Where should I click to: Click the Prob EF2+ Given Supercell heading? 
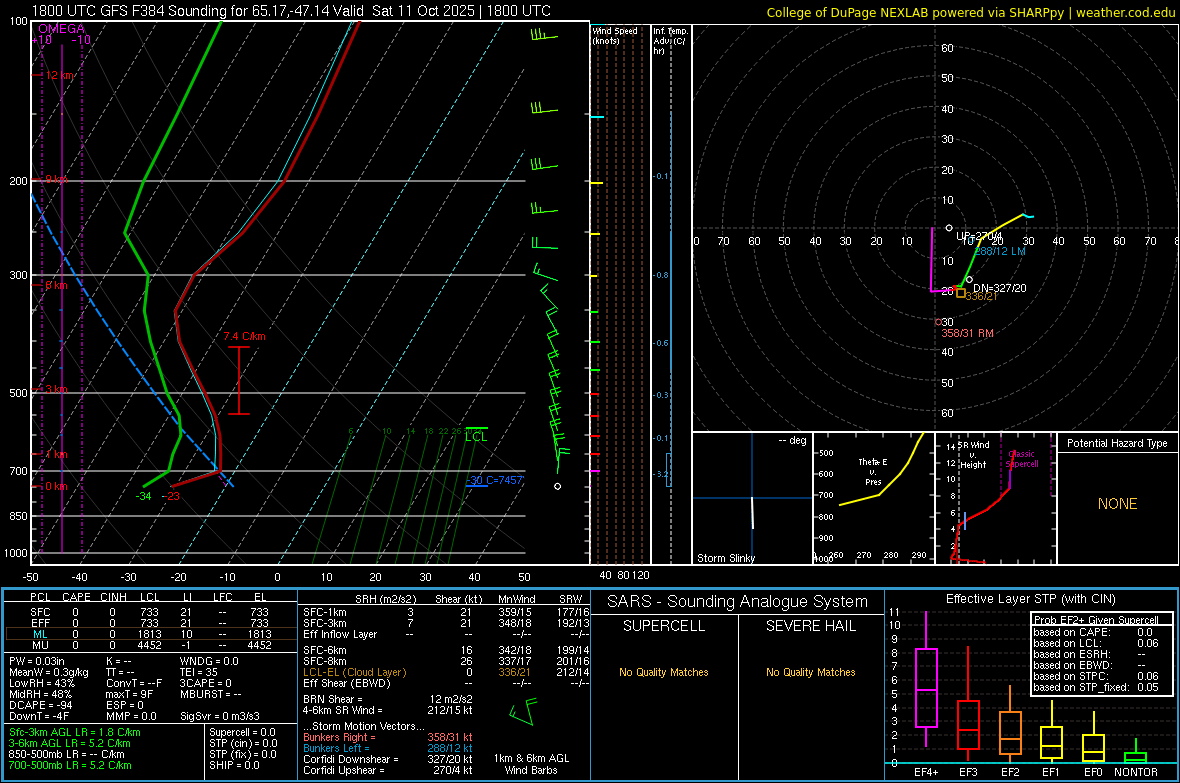(1096, 620)
